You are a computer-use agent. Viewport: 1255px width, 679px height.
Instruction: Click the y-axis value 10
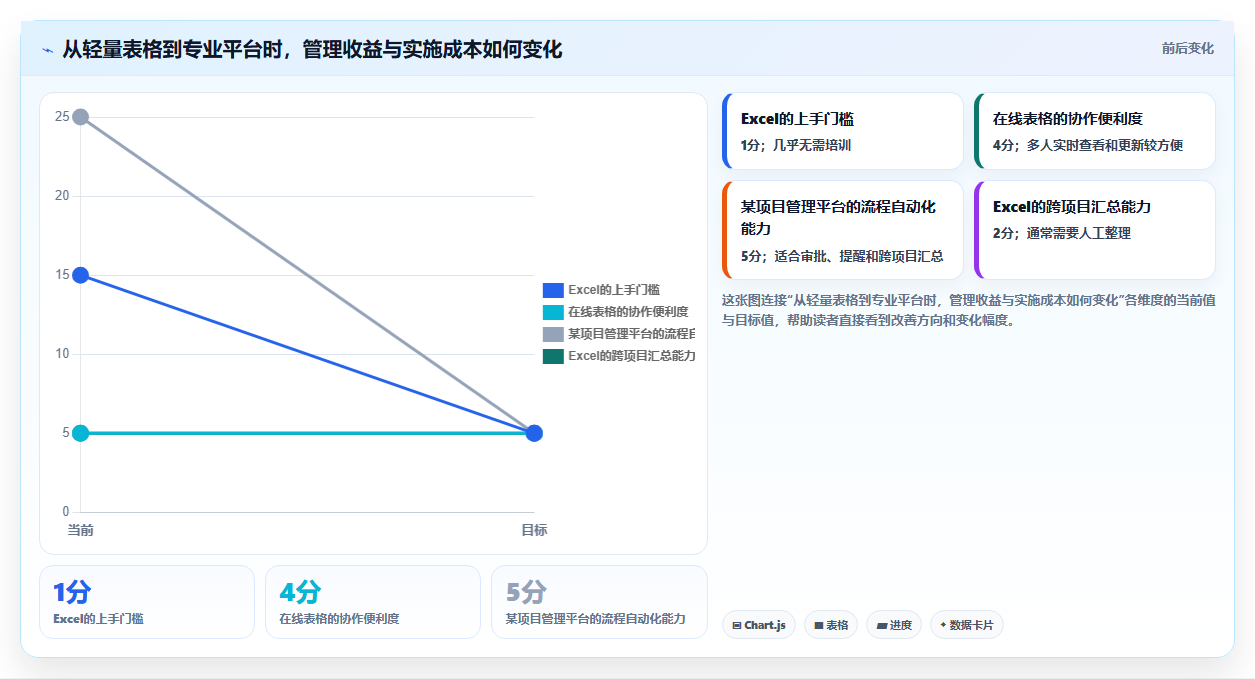tap(62, 354)
